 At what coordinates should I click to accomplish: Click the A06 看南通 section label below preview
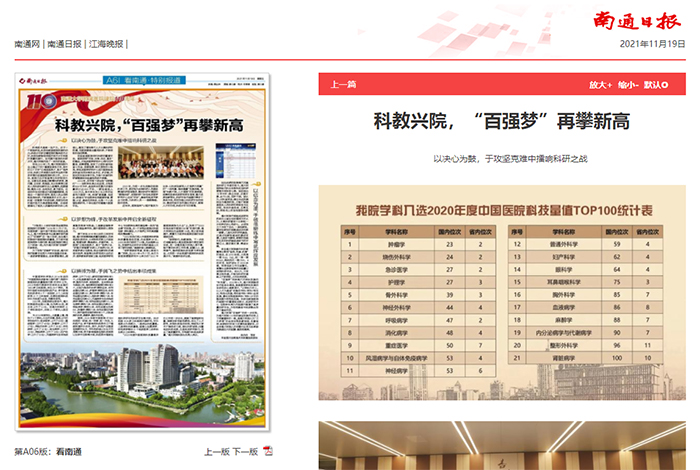click(48, 452)
